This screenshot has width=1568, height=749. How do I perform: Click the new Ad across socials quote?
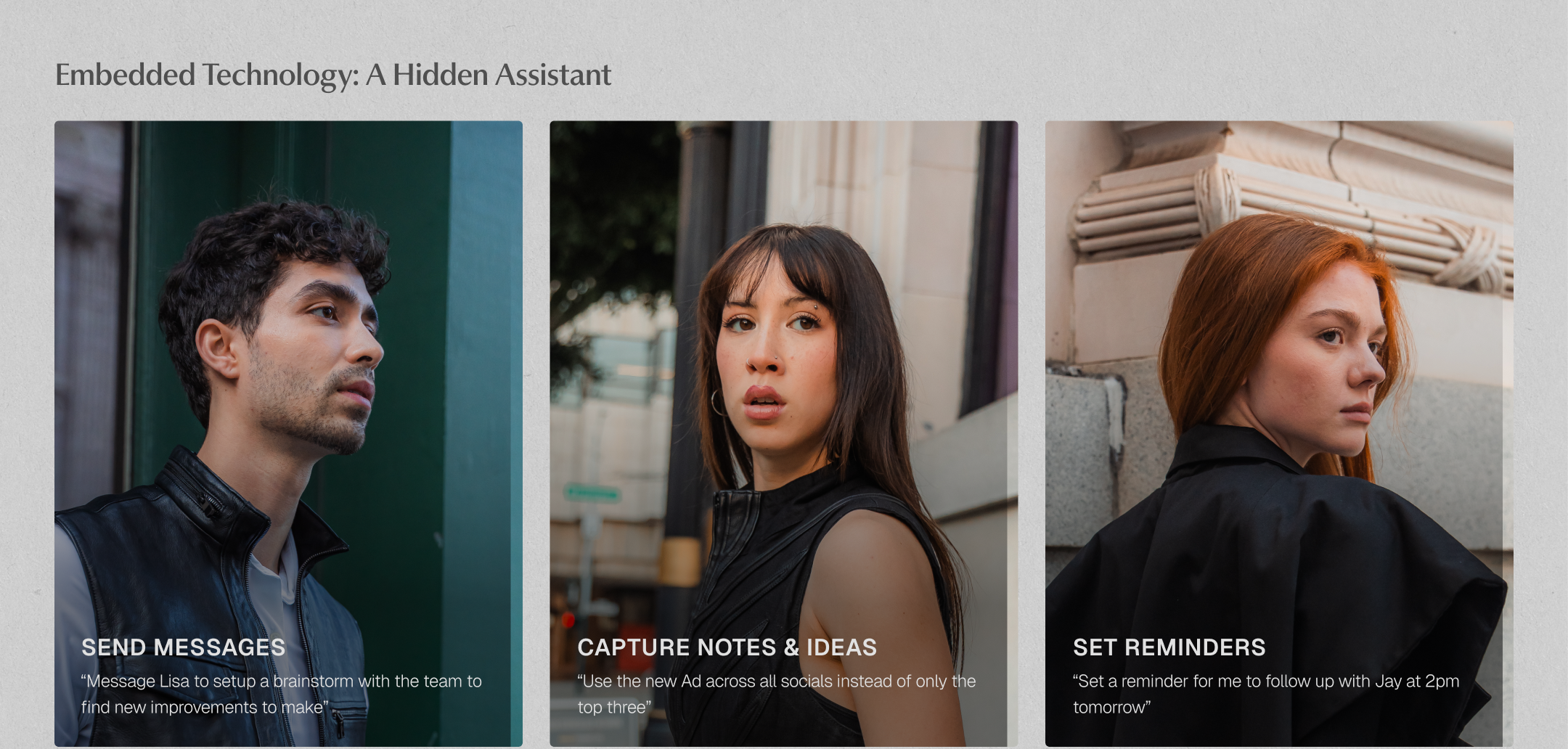pos(776,694)
